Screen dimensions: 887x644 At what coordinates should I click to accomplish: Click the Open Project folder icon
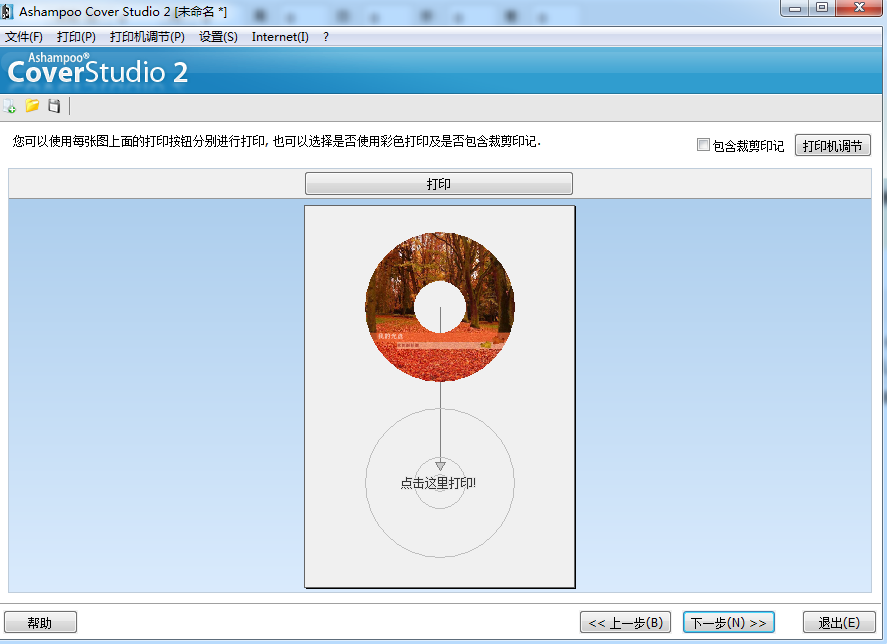(32, 106)
